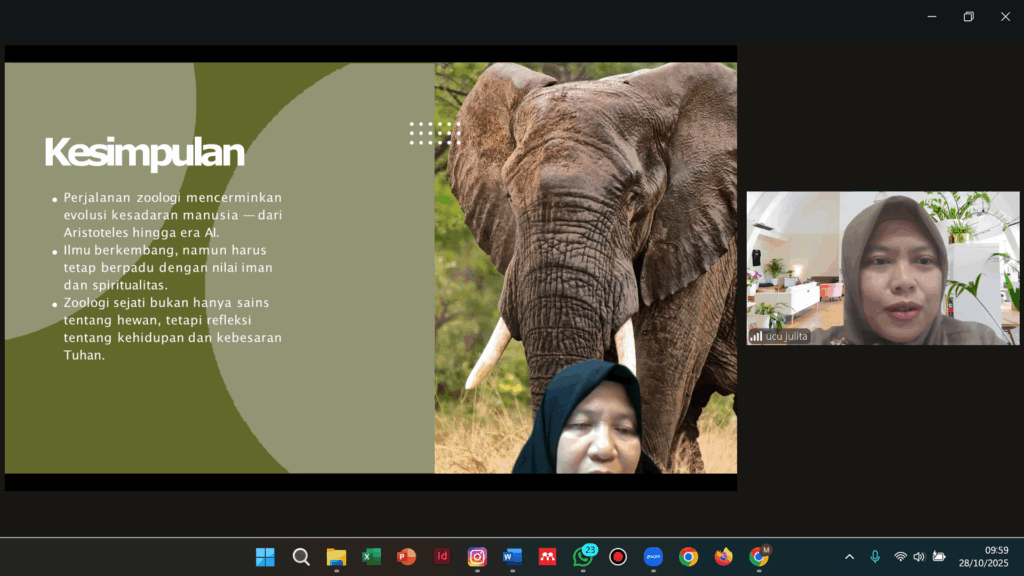Open the volume control in system tray
Screen dimensions: 1024x576
[x=919, y=557]
